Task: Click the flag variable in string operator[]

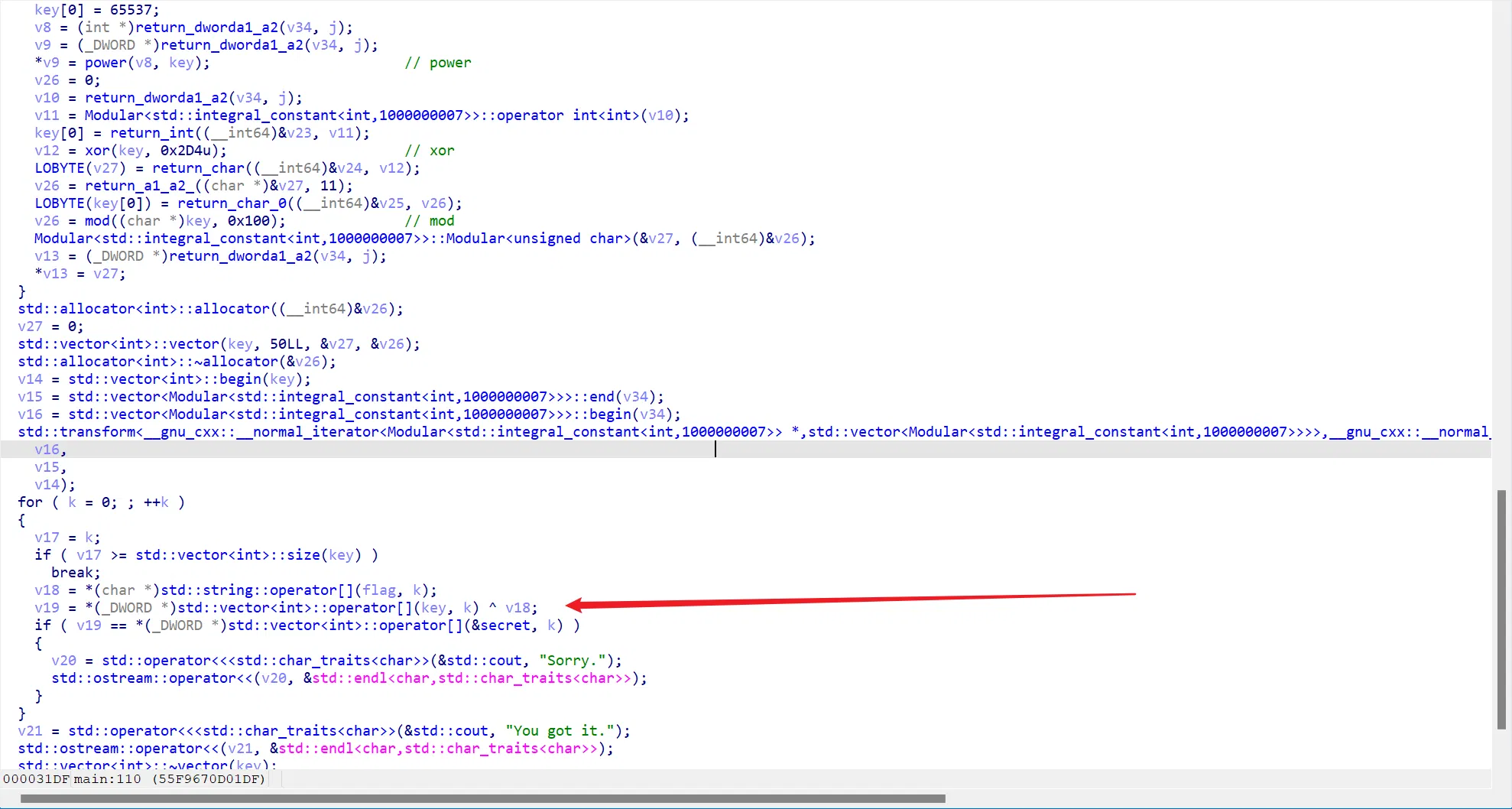Action: coord(378,590)
